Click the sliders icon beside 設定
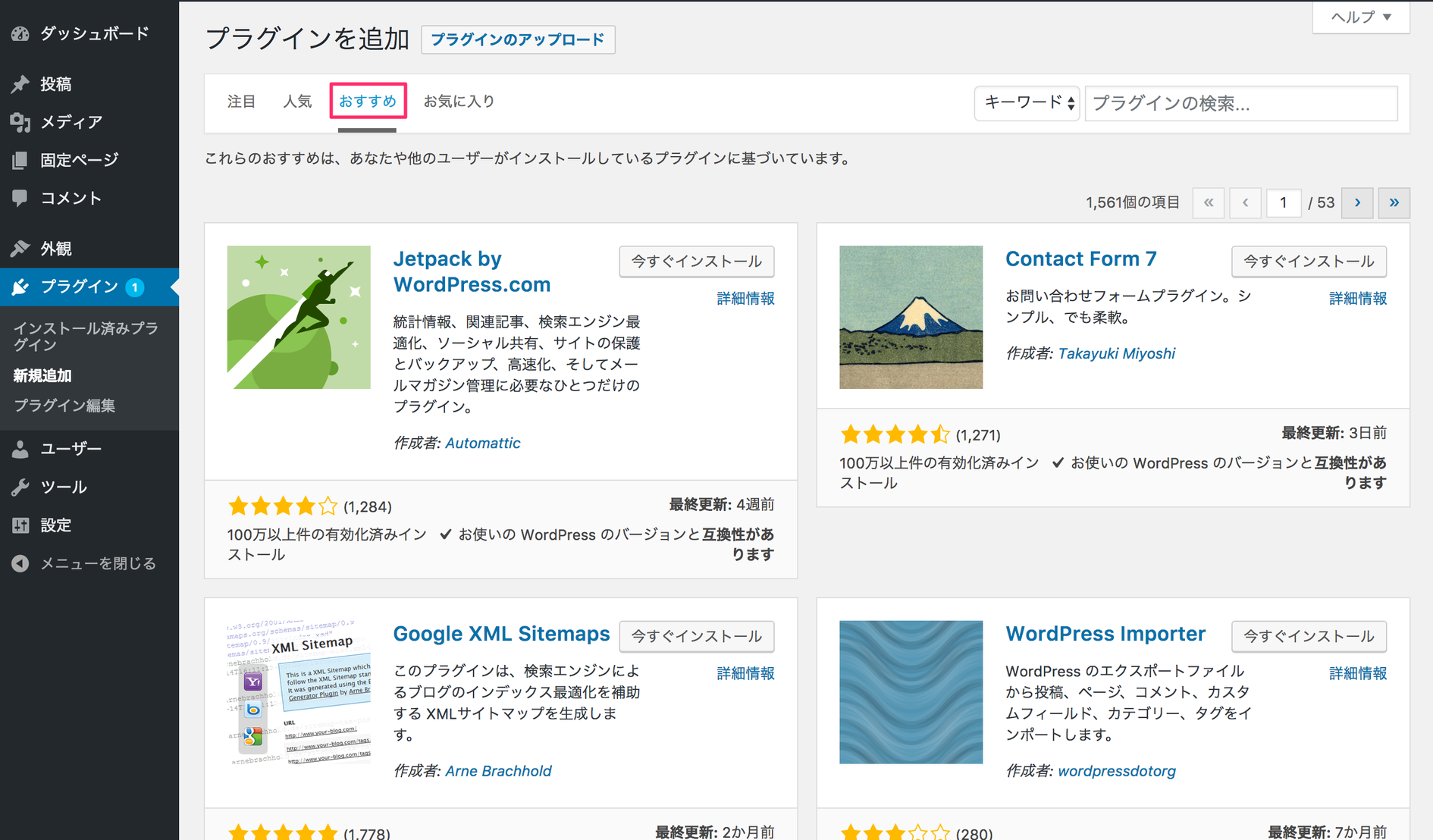The image size is (1433, 840). [x=20, y=525]
